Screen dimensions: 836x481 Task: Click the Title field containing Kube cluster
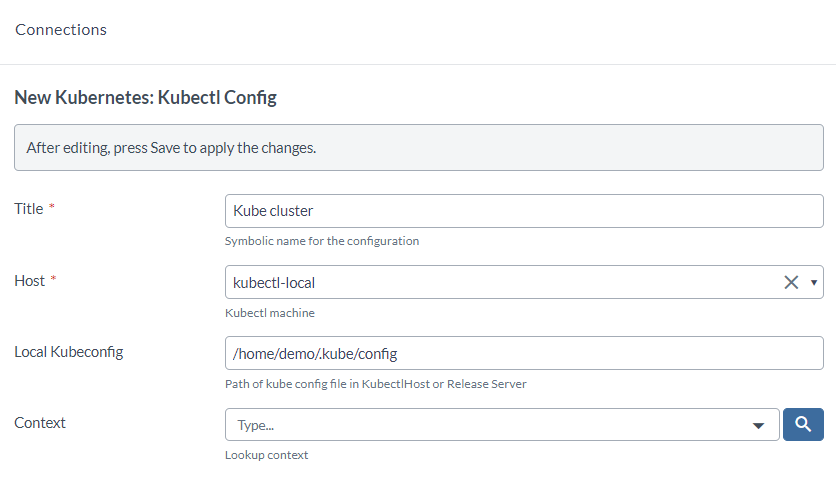[523, 211]
